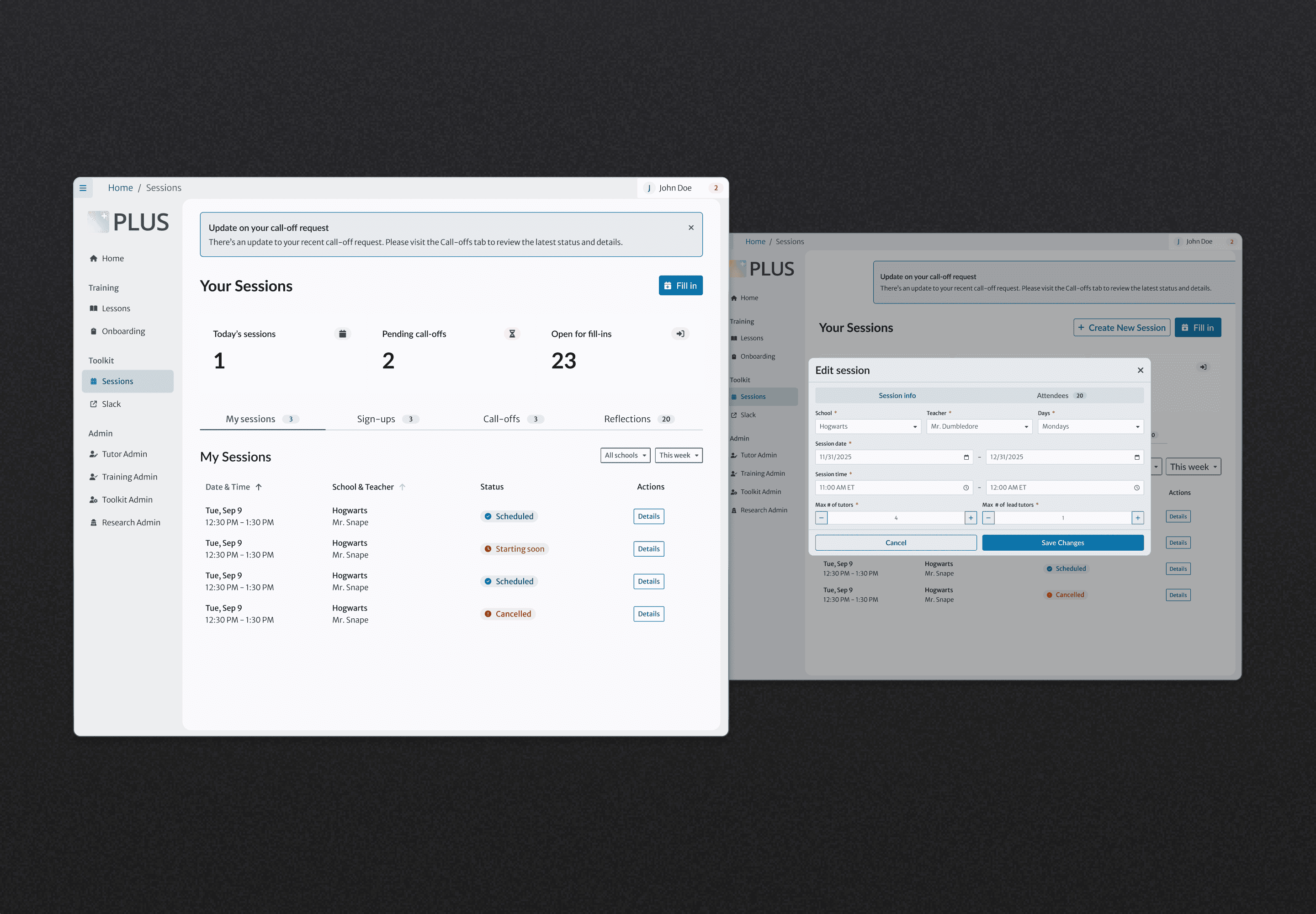Click the clock icon in the 11:00 AM ET field
Viewport: 1316px width, 914px height.
click(x=966, y=488)
